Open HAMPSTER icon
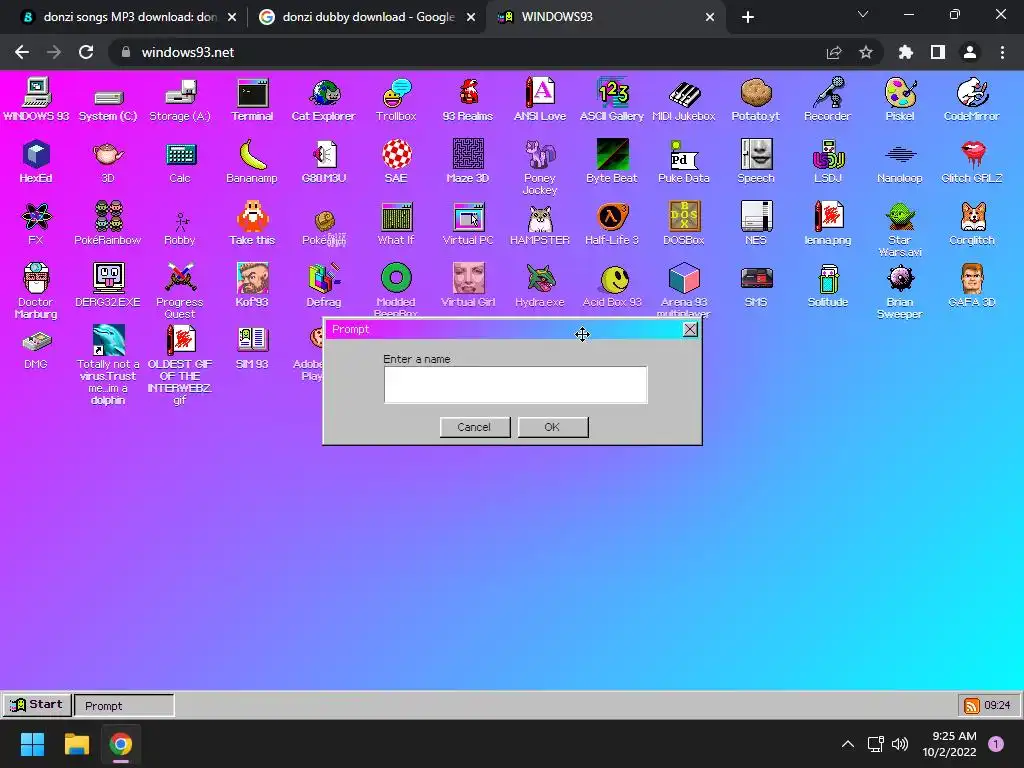 [x=540, y=224]
